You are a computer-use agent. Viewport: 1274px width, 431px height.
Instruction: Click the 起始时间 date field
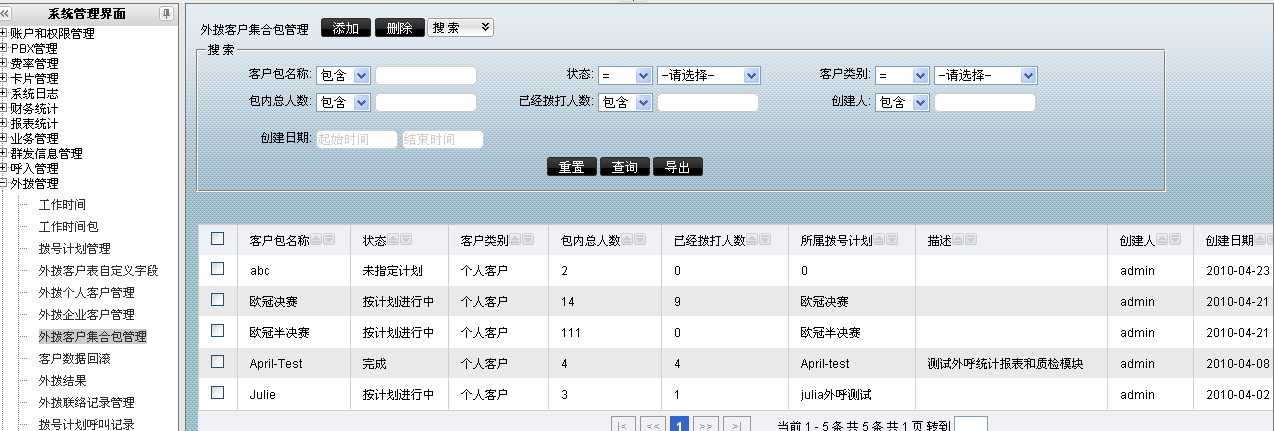[356, 140]
